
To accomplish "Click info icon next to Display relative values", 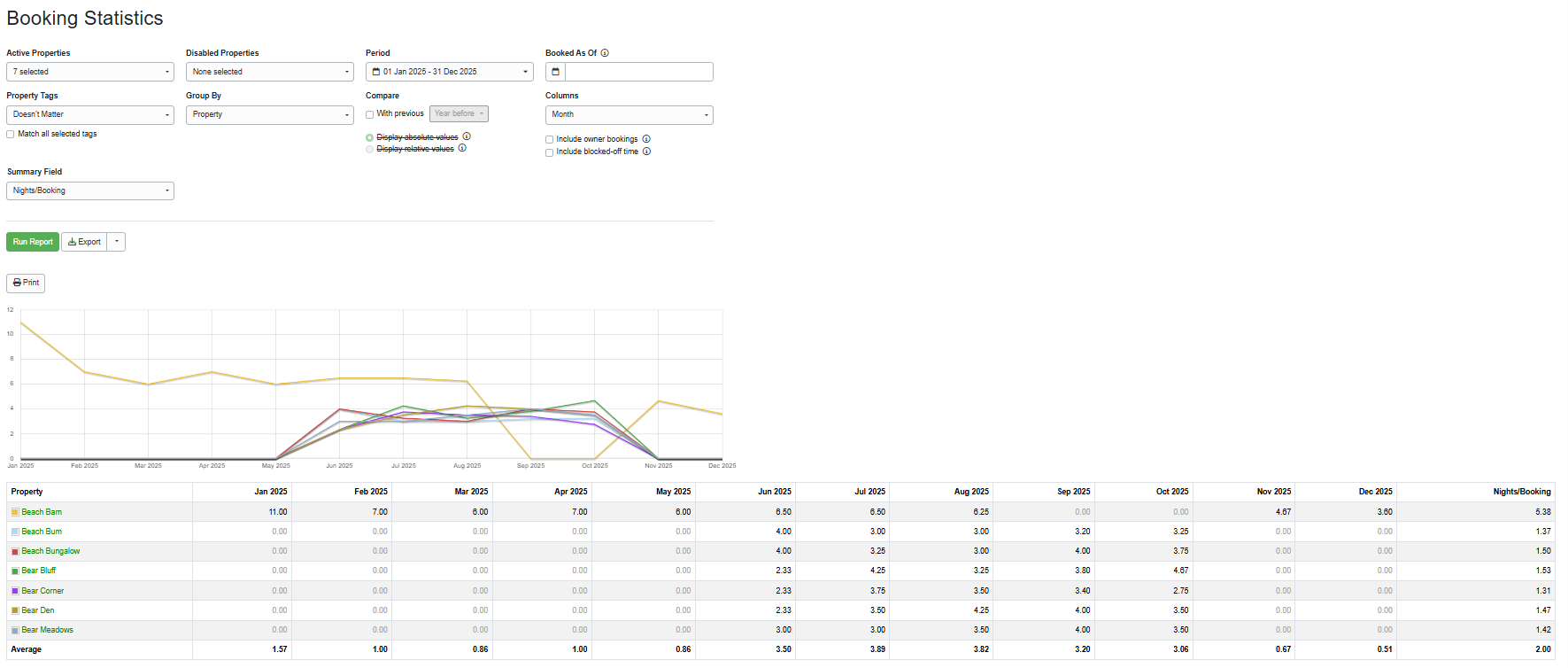I will tap(462, 148).
